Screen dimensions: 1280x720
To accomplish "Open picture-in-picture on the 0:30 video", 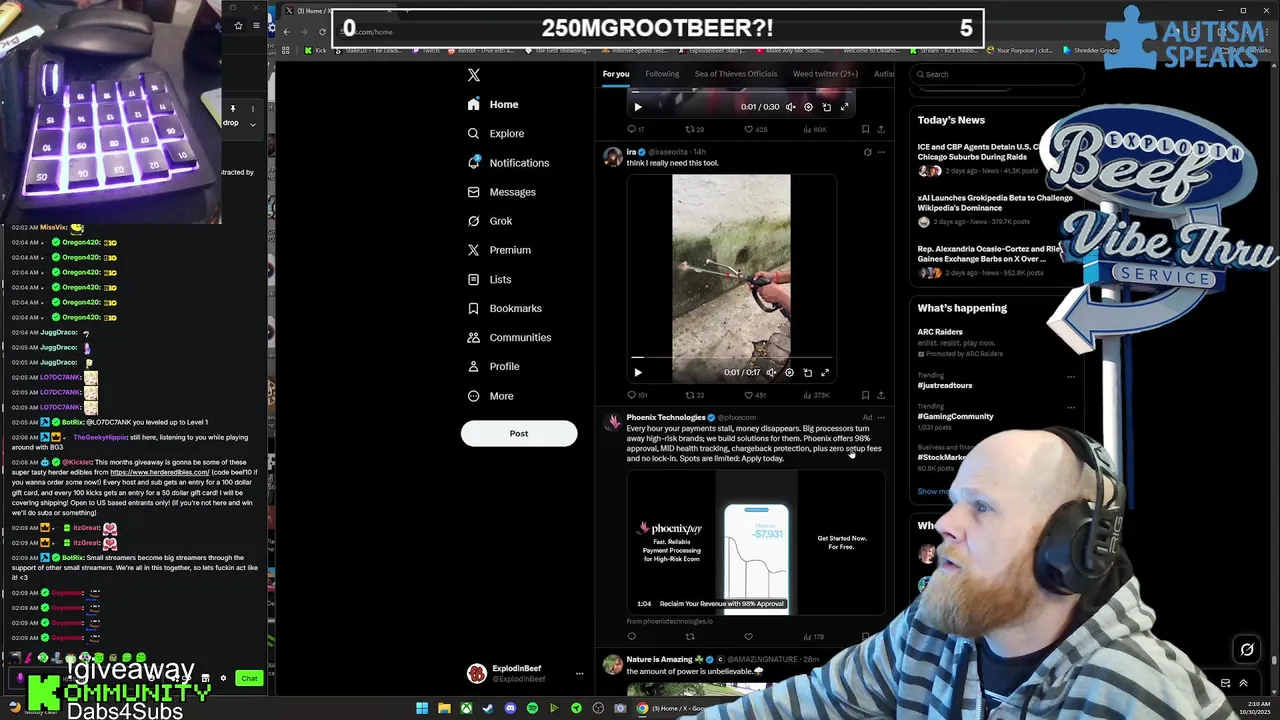I will tap(826, 107).
